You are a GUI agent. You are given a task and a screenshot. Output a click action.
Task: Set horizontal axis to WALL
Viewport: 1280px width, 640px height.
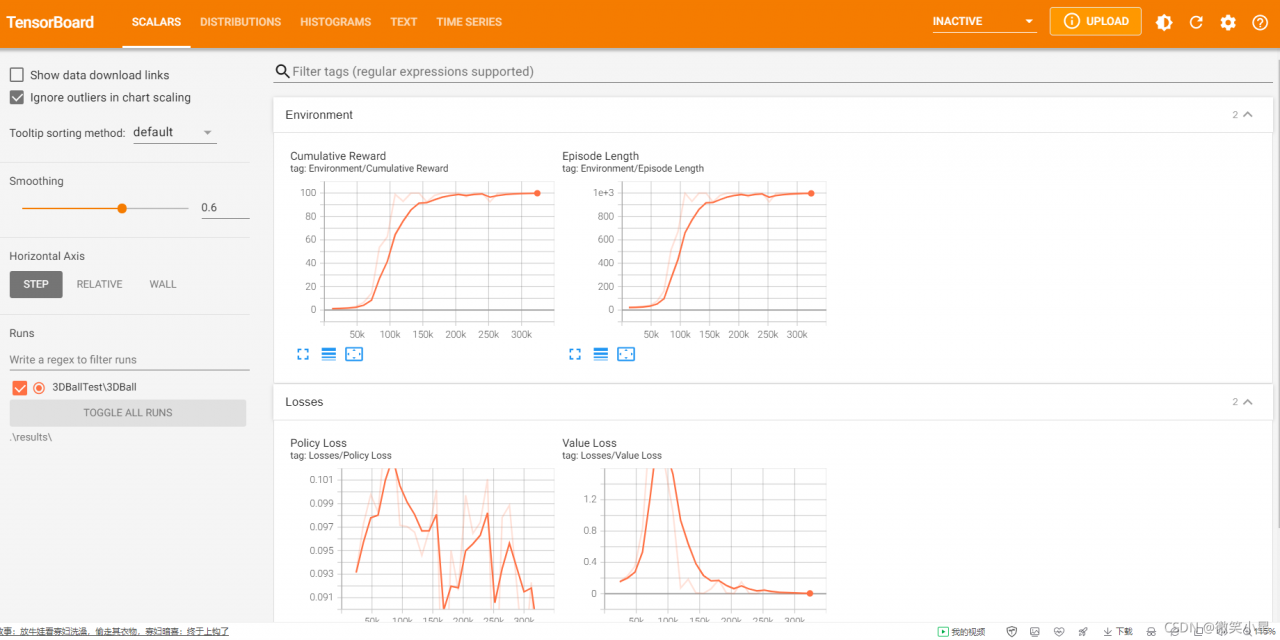(x=163, y=284)
